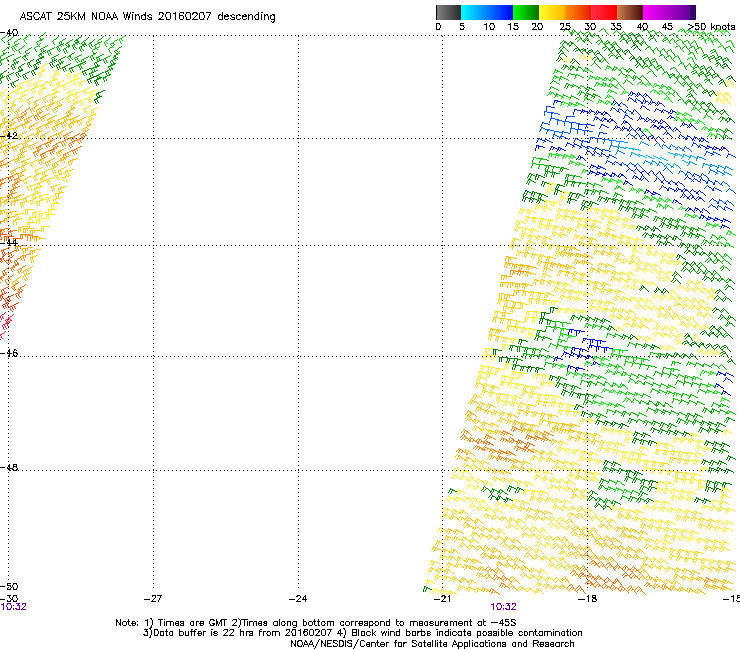Select the purple 45-50 knots legend color
The height and width of the screenshot is (650, 740).
tap(682, 12)
